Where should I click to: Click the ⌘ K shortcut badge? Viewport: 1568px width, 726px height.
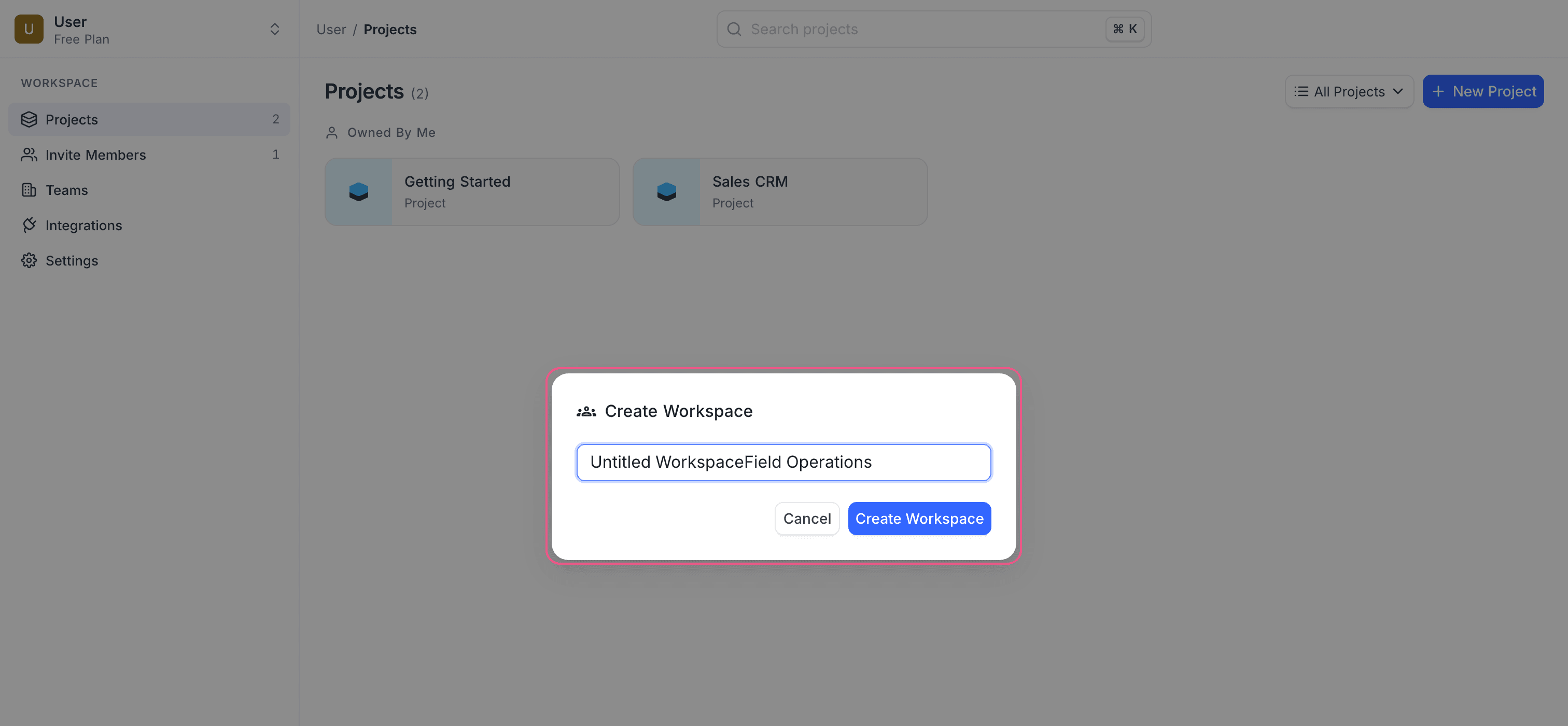pos(1124,29)
